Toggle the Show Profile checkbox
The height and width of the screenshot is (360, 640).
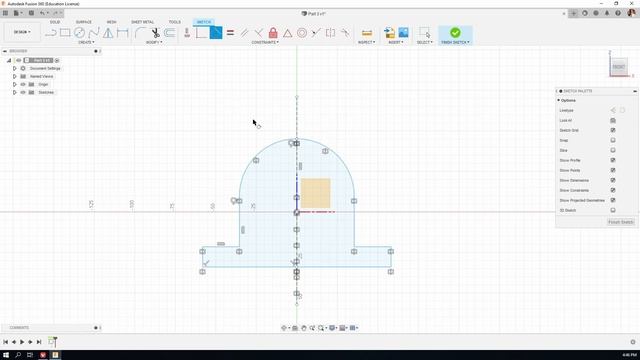point(613,160)
